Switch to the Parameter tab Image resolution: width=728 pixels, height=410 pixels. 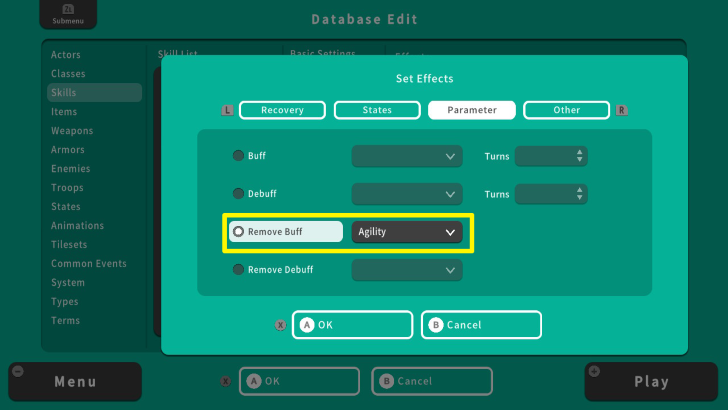click(472, 110)
